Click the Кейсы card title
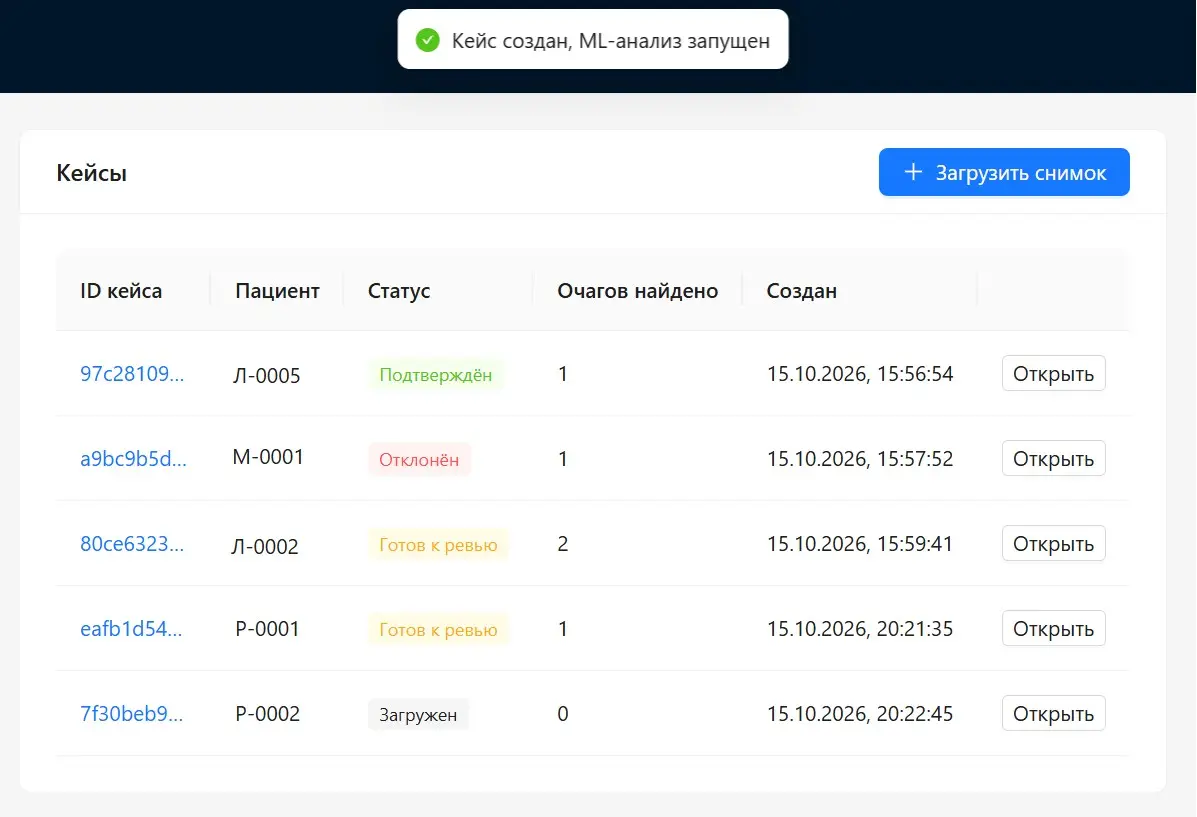Image resolution: width=1197 pixels, height=817 pixels. (x=92, y=173)
